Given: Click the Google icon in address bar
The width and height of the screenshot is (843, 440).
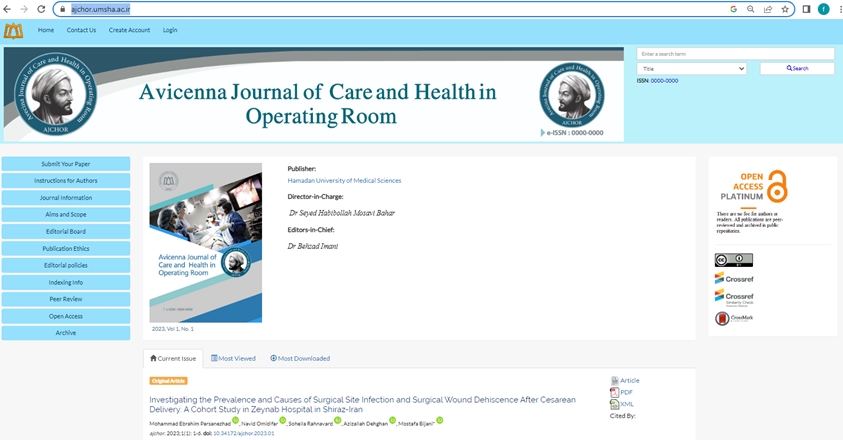Looking at the screenshot, I should coord(733,9).
